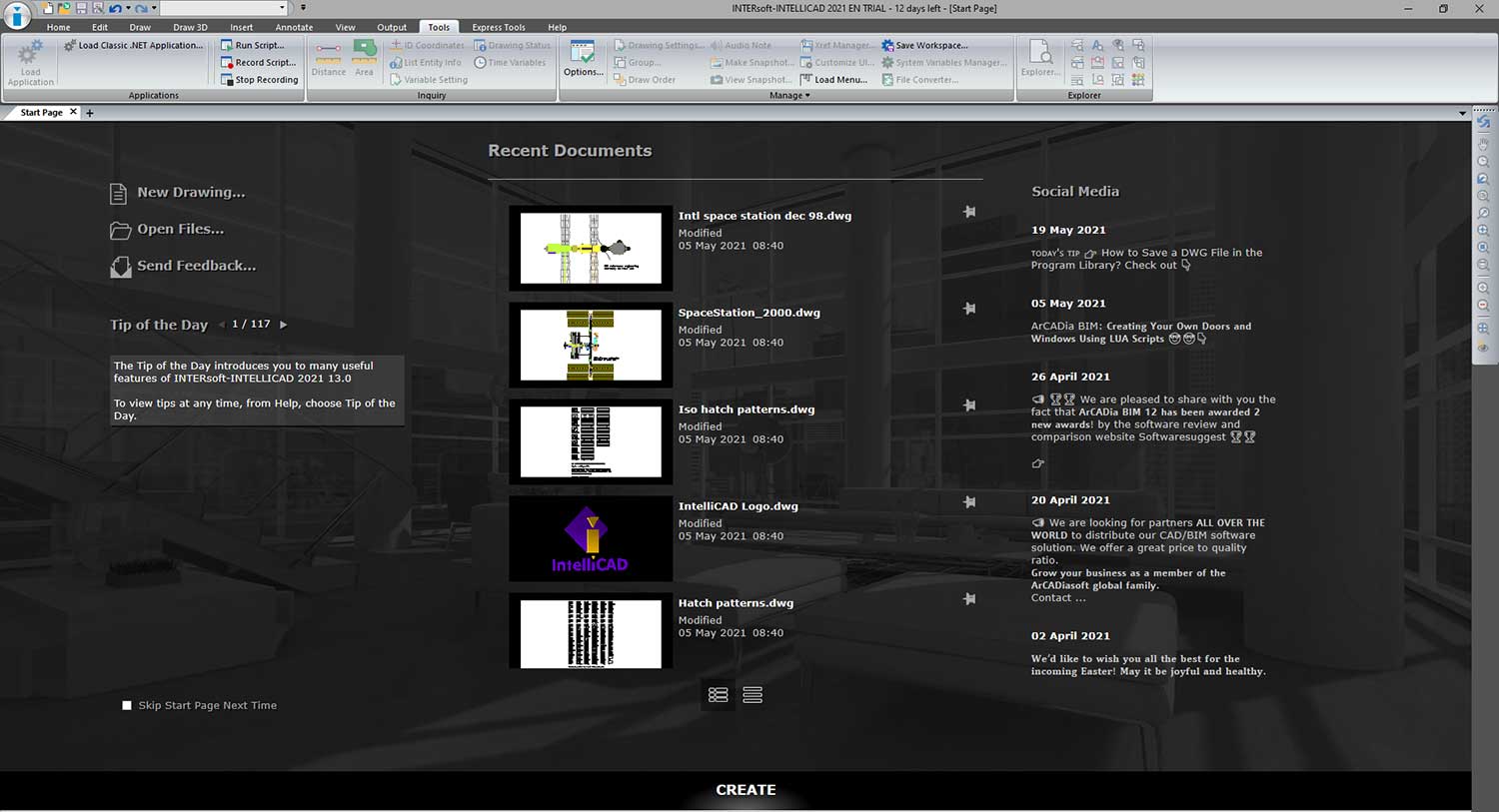Pin Intl space station dec 98.dwg
This screenshot has width=1499, height=812.
point(969,212)
